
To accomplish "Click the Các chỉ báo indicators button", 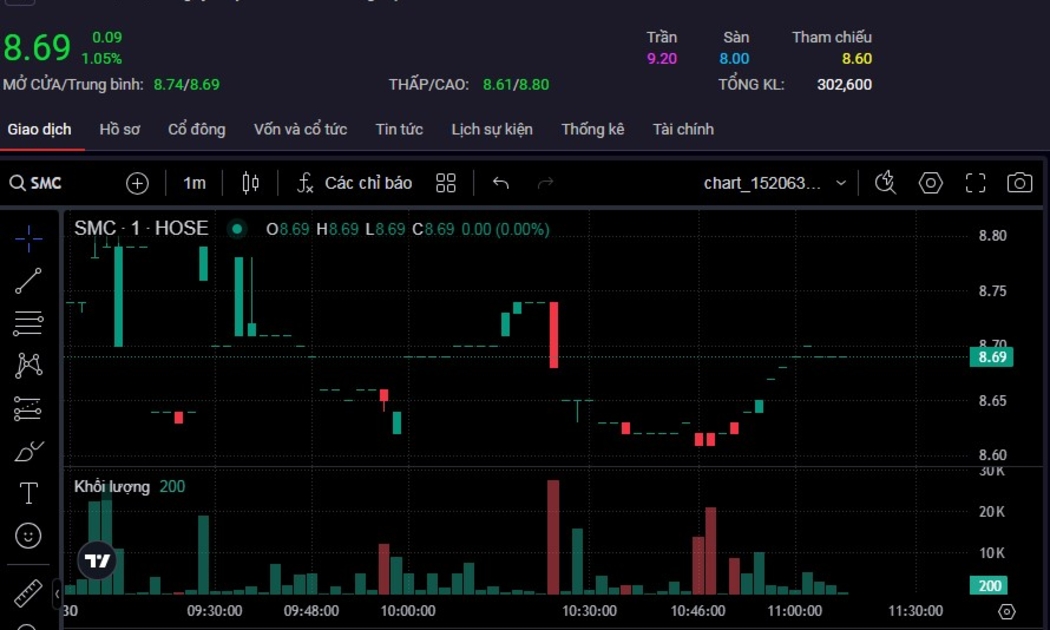I will pos(355,183).
